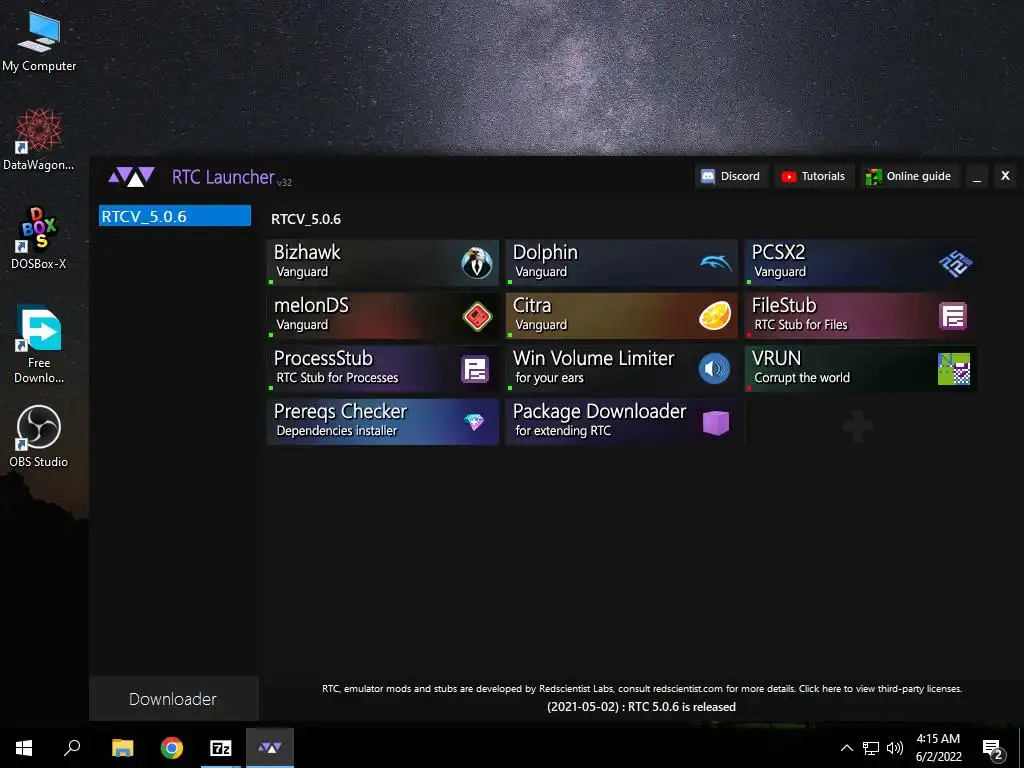
Task: Select the OBS Studio desktop shortcut
Action: 39,436
